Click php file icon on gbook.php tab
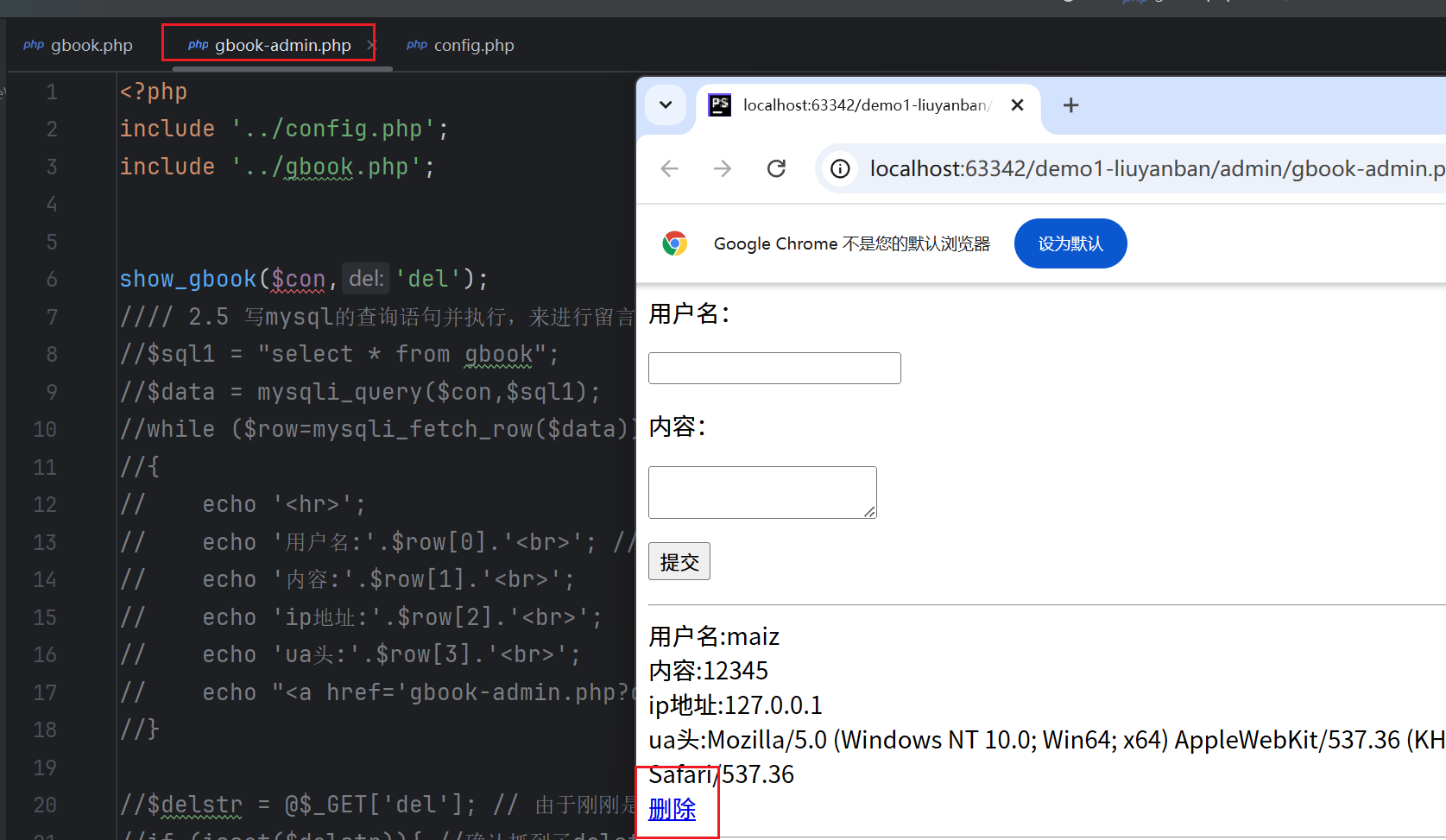The height and width of the screenshot is (840, 1446). pos(34,45)
